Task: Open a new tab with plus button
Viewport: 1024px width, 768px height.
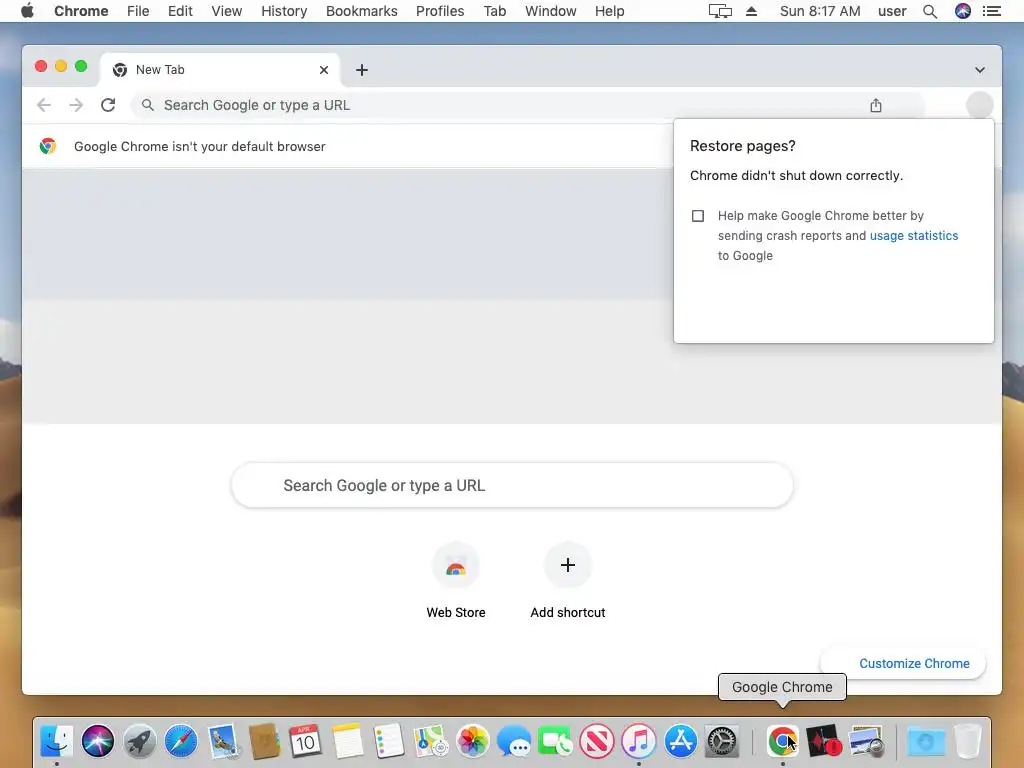Action: (362, 70)
